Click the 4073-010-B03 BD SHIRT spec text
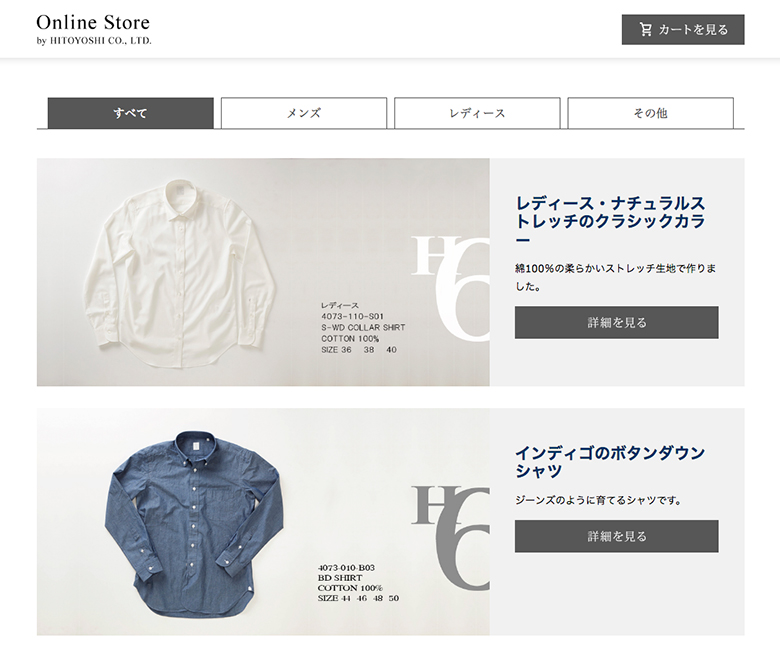This screenshot has height=650, width=780. pos(358,583)
